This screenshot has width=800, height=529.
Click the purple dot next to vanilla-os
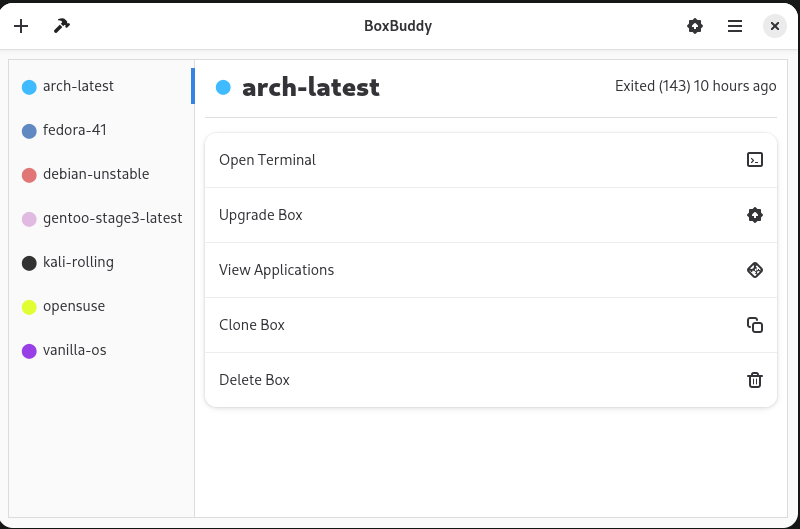(x=29, y=351)
